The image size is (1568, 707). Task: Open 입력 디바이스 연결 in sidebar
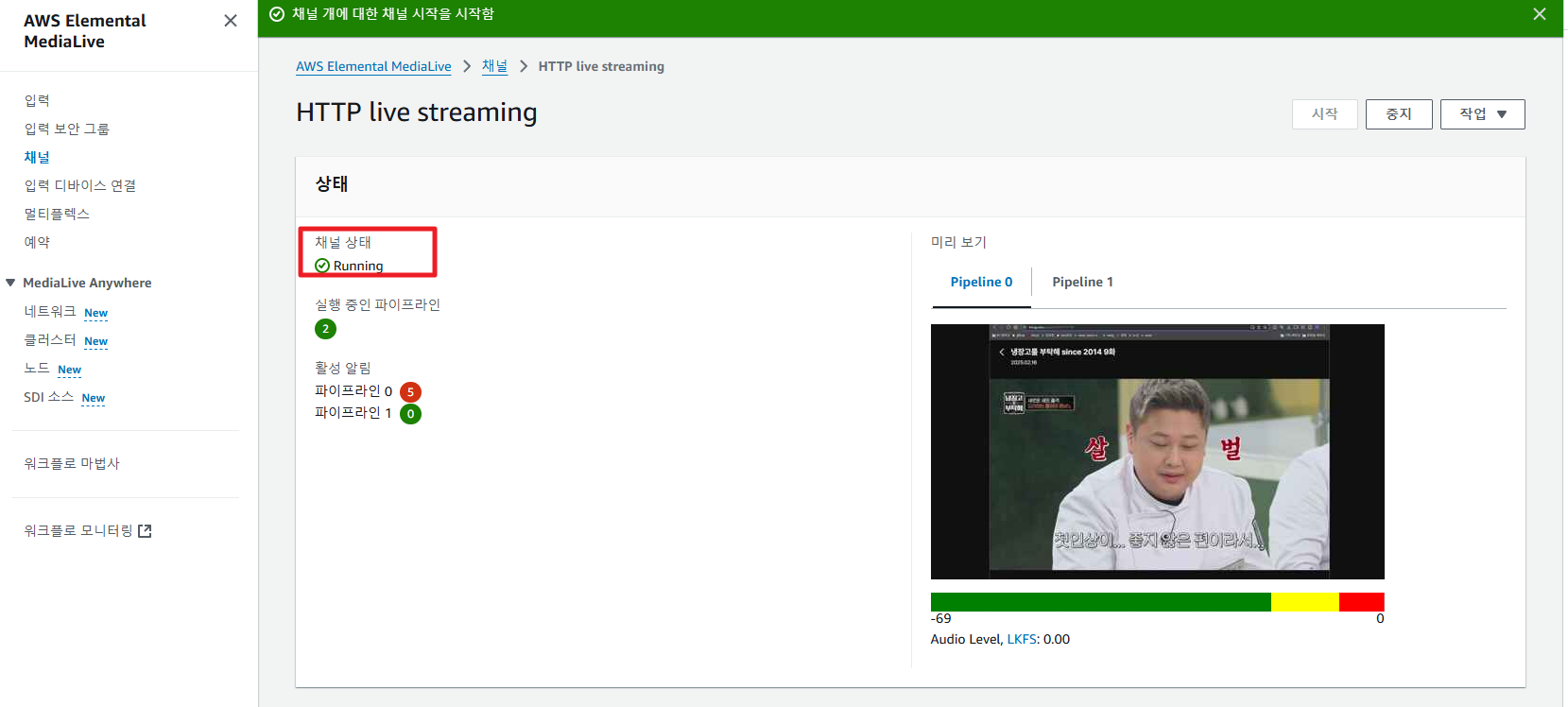click(x=80, y=185)
